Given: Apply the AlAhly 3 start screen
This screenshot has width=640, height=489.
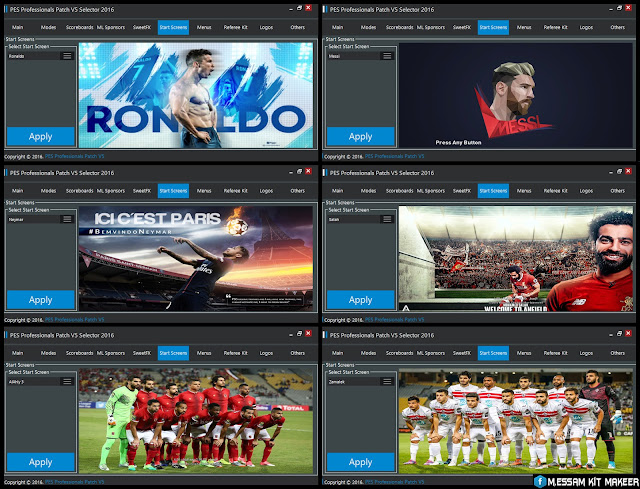Looking at the screenshot, I should (x=40, y=462).
